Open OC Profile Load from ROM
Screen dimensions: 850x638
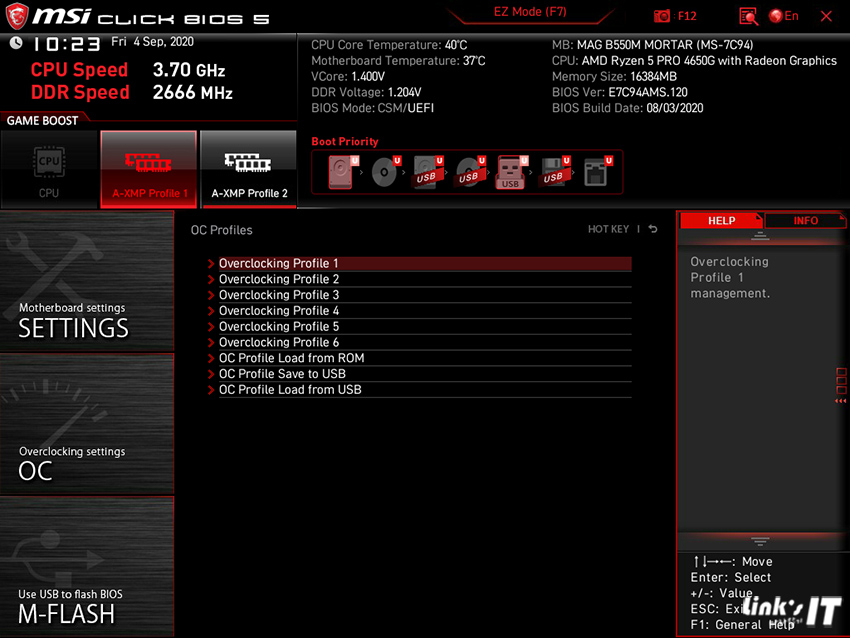pos(424,358)
